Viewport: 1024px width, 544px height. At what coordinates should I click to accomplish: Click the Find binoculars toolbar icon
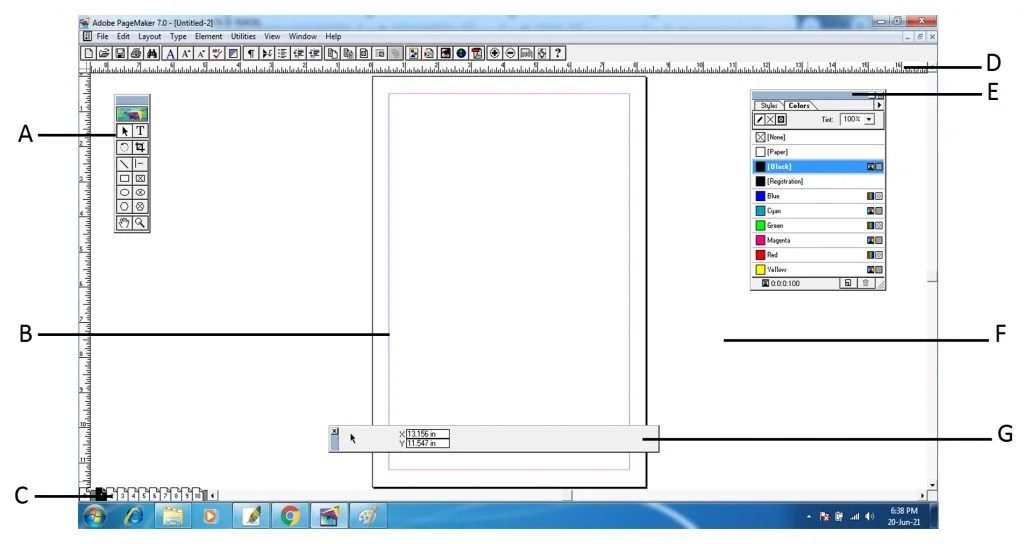tap(152, 54)
